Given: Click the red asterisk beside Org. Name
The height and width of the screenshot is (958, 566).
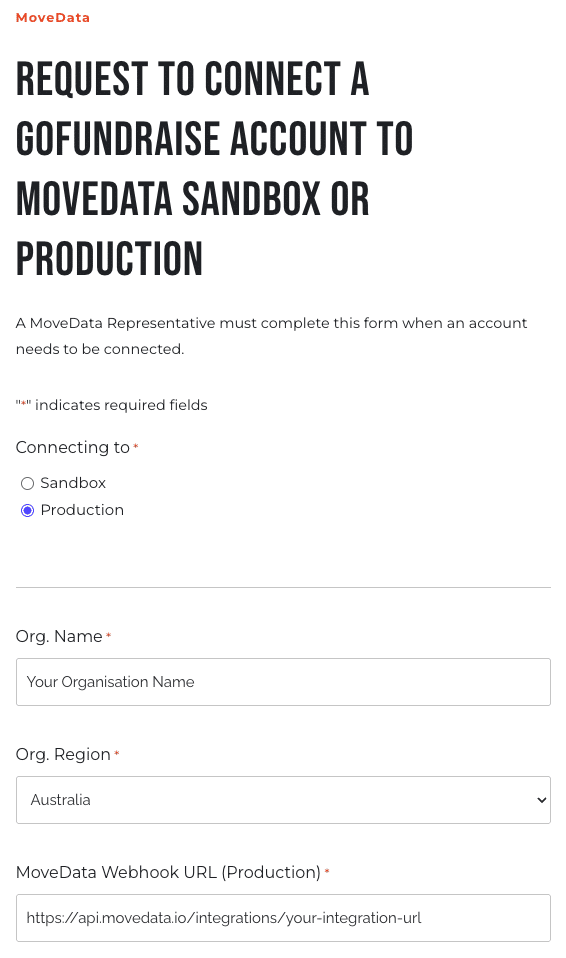Looking at the screenshot, I should 109,635.
